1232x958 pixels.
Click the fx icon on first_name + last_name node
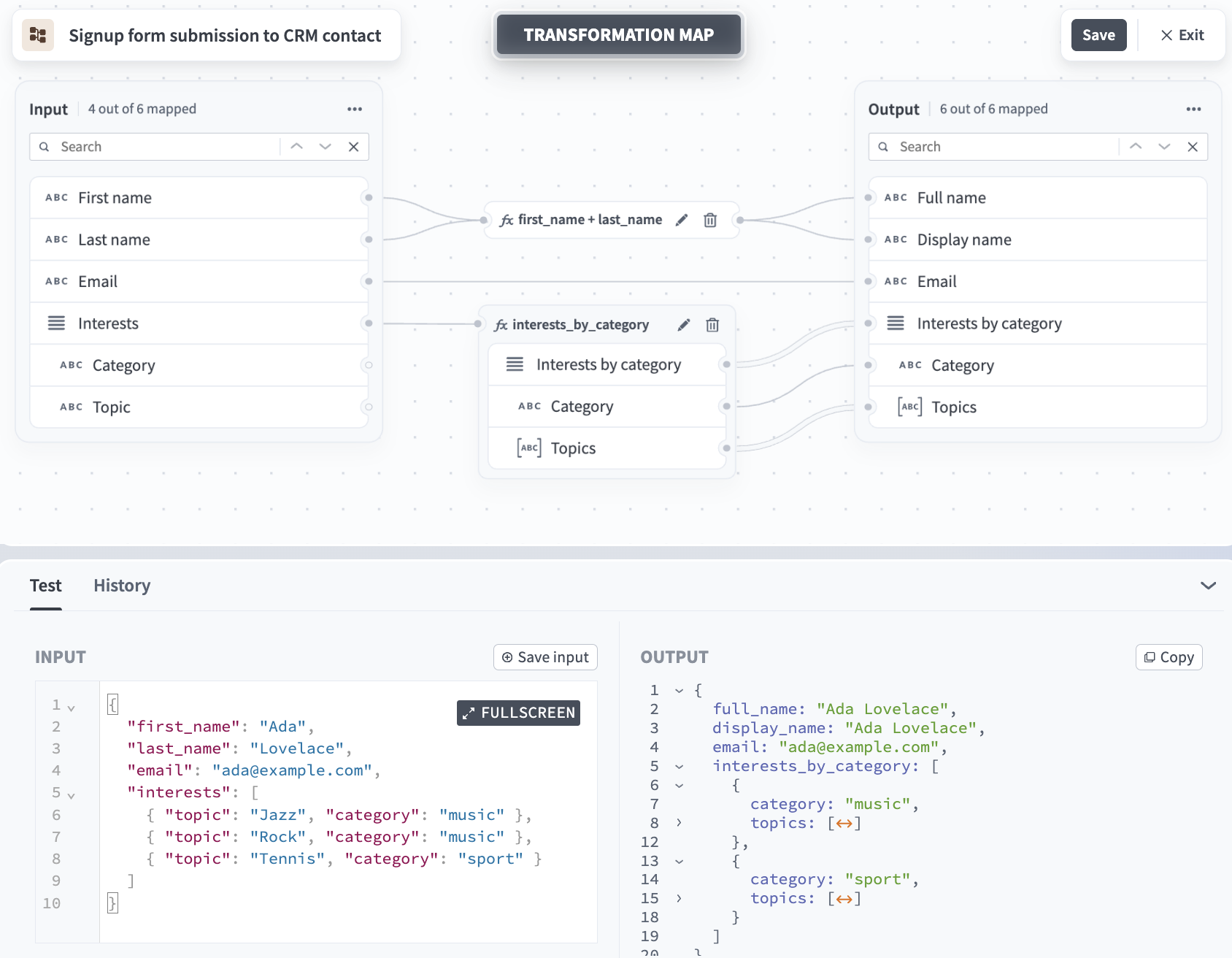(507, 220)
